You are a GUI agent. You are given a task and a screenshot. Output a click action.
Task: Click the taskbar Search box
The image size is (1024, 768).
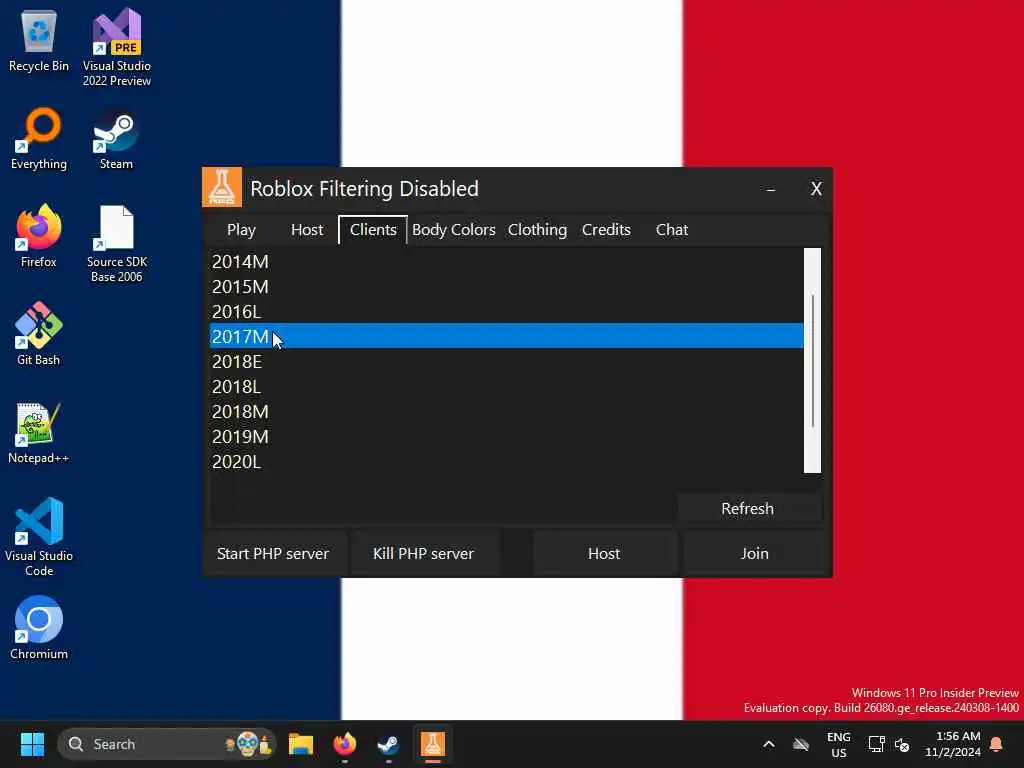tap(167, 744)
